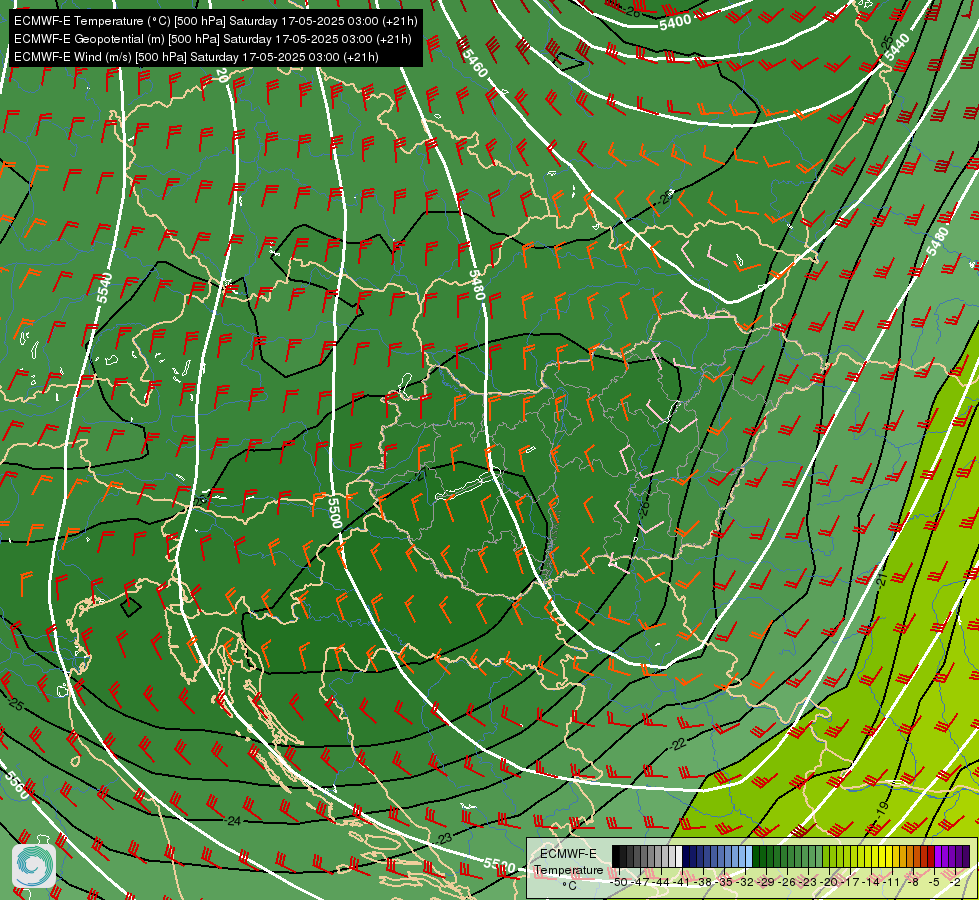The height and width of the screenshot is (900, 979).
Task: Click the ECMWF-E Wind 500 hPa title line
Action: click(x=196, y=57)
